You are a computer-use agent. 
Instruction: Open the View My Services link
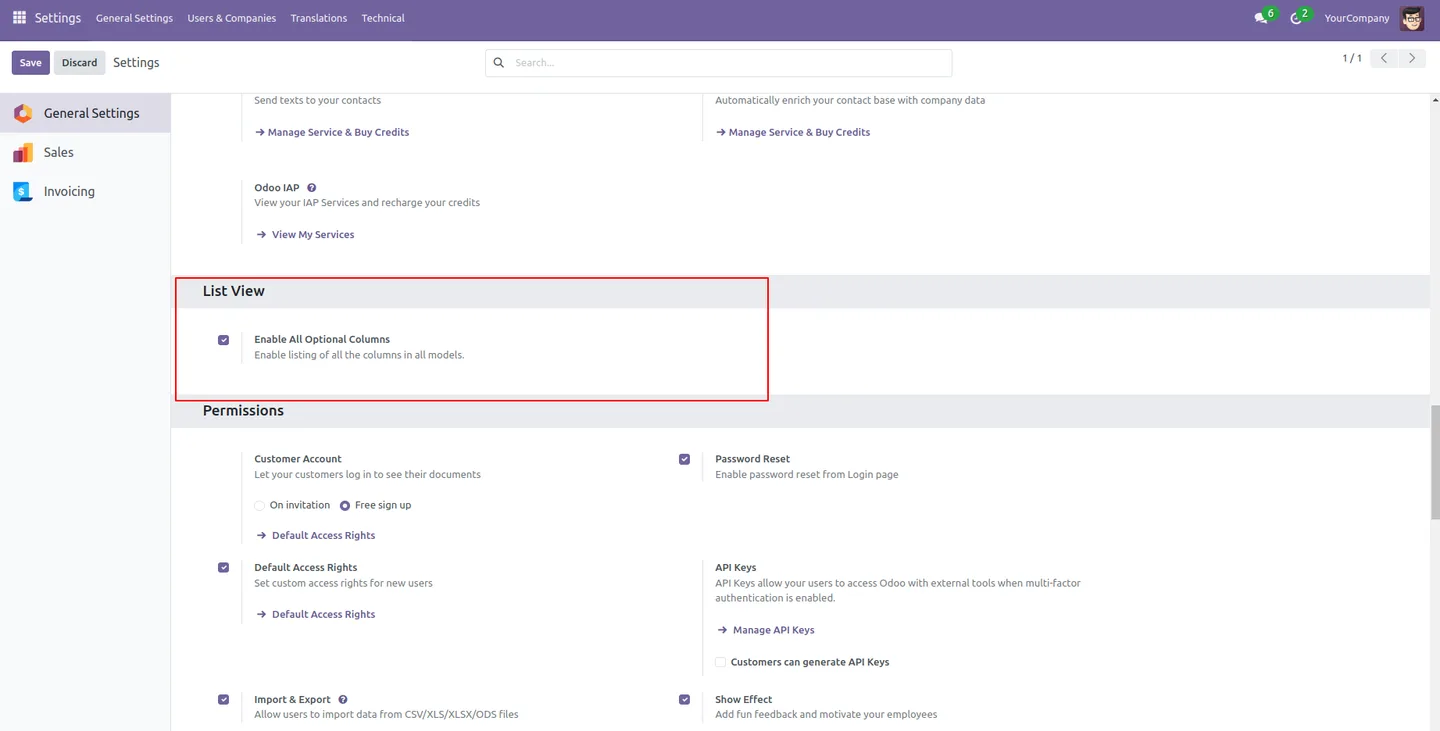tap(313, 235)
